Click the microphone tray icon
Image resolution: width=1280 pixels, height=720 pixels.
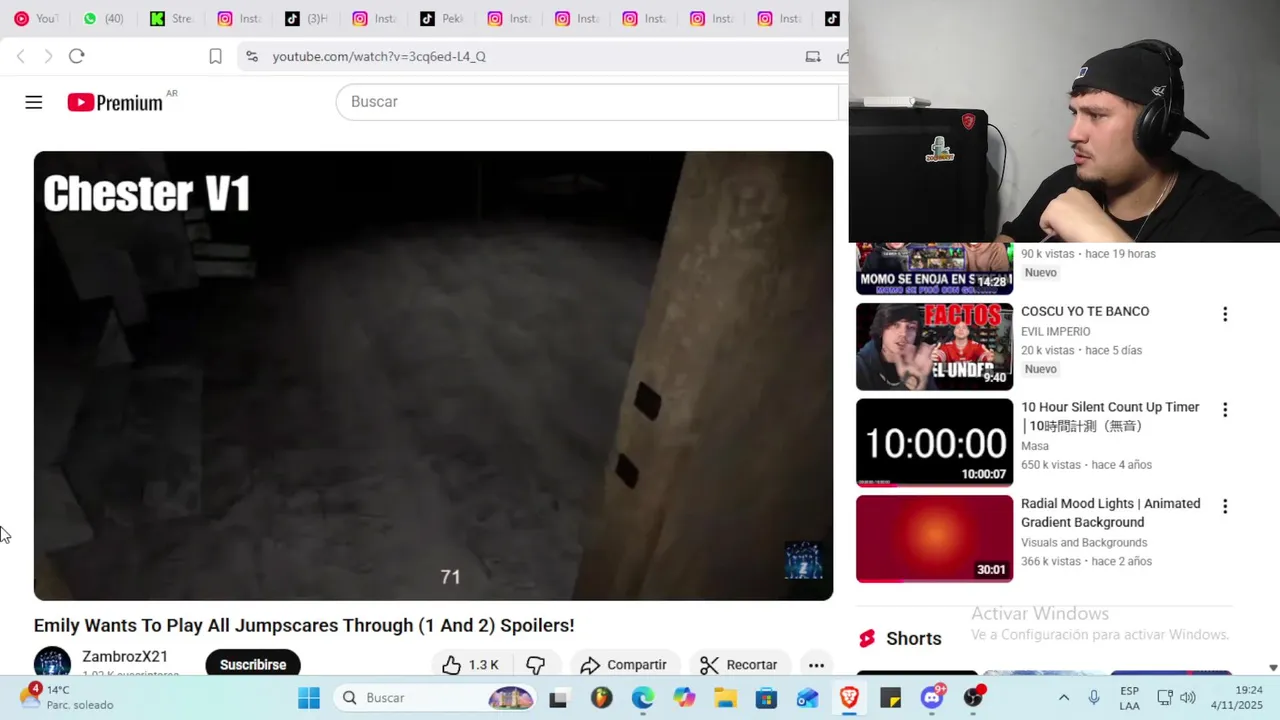click(x=1094, y=697)
